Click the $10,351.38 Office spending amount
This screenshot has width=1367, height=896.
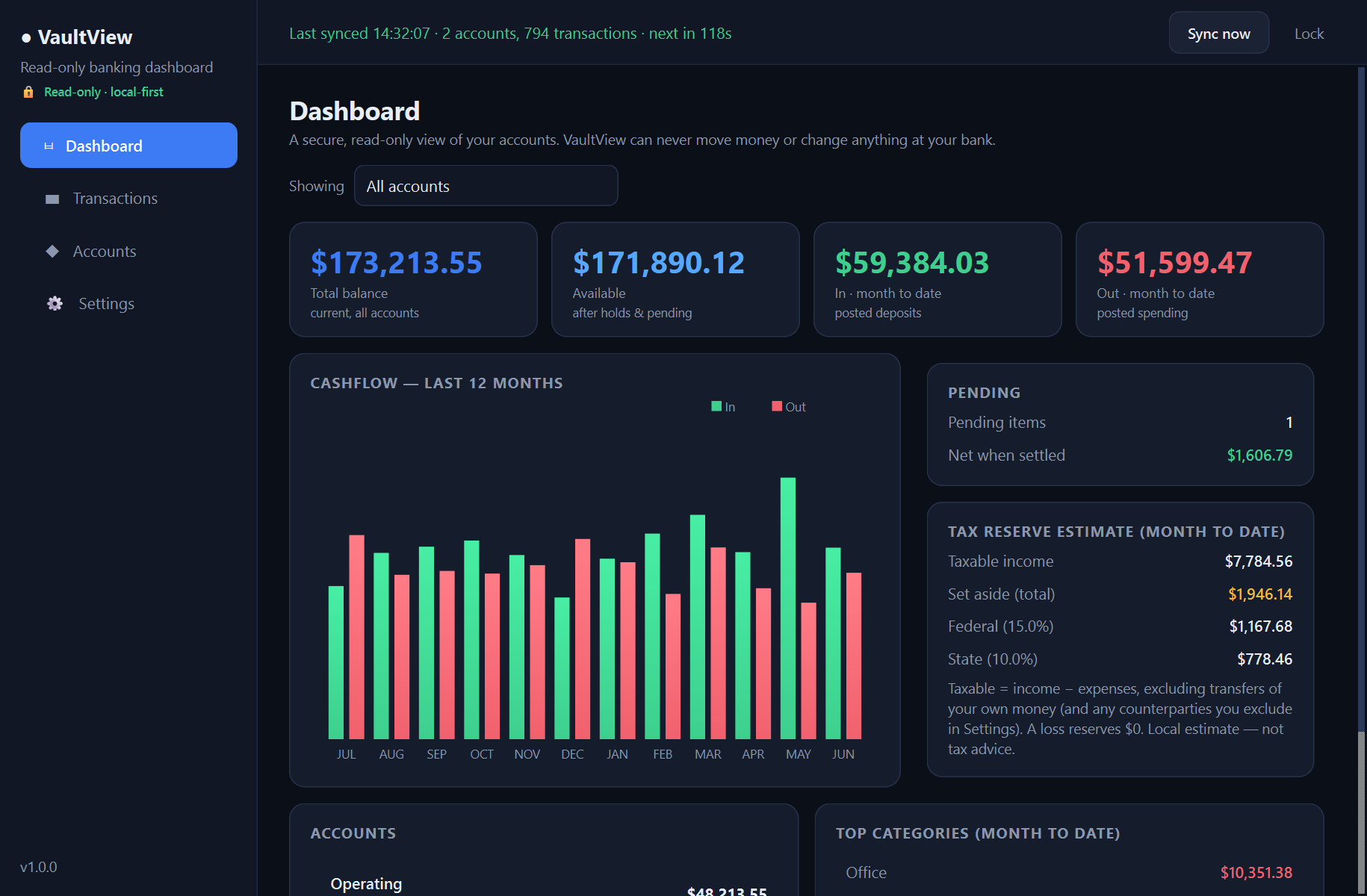1256,873
